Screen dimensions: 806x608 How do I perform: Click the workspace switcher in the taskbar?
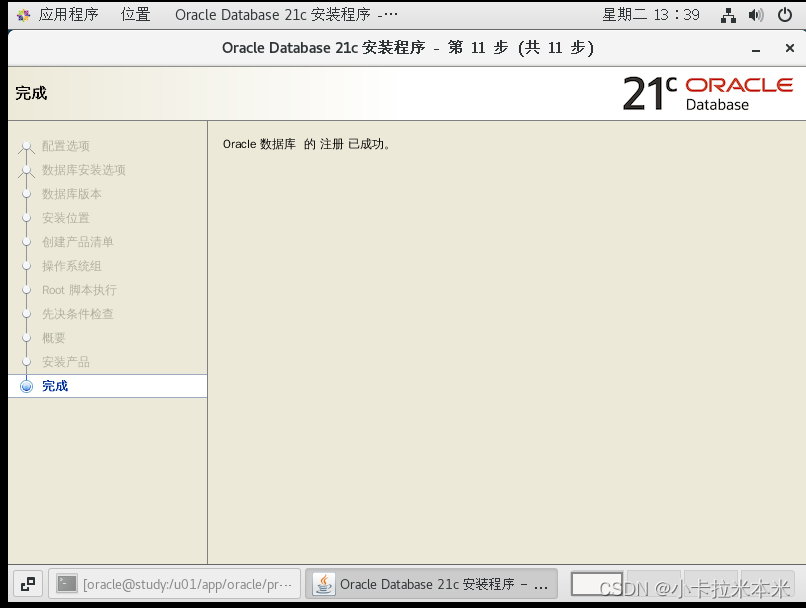pyautogui.click(x=27, y=584)
